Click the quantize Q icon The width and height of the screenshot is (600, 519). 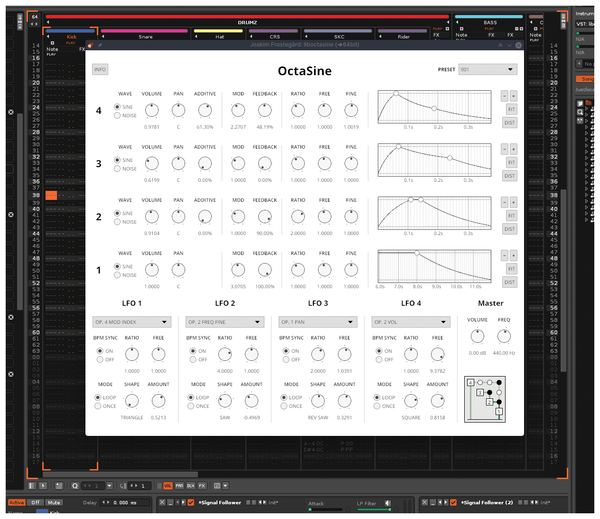point(75,486)
